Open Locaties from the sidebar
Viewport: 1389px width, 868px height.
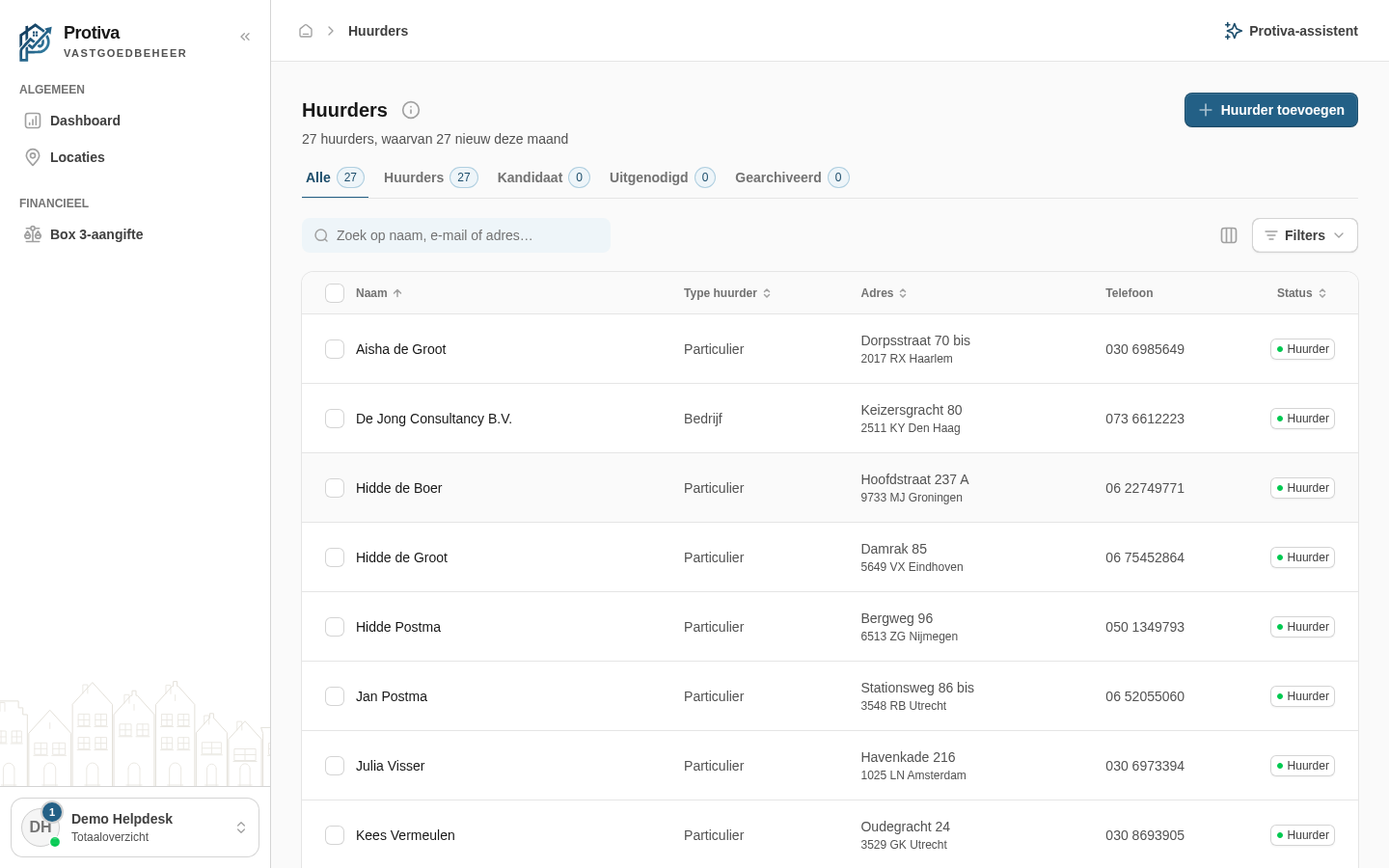click(135, 157)
